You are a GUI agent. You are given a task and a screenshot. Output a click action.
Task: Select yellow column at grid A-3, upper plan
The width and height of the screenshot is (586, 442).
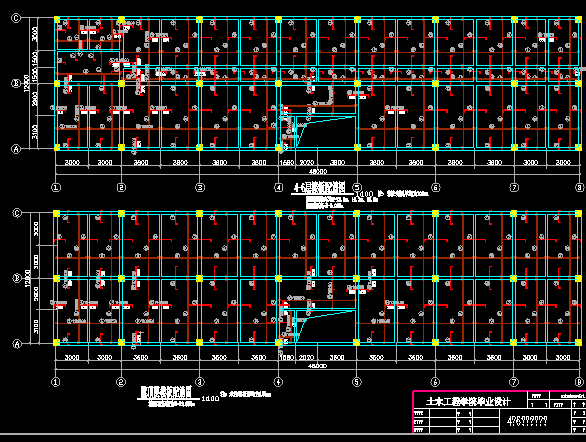(200, 148)
